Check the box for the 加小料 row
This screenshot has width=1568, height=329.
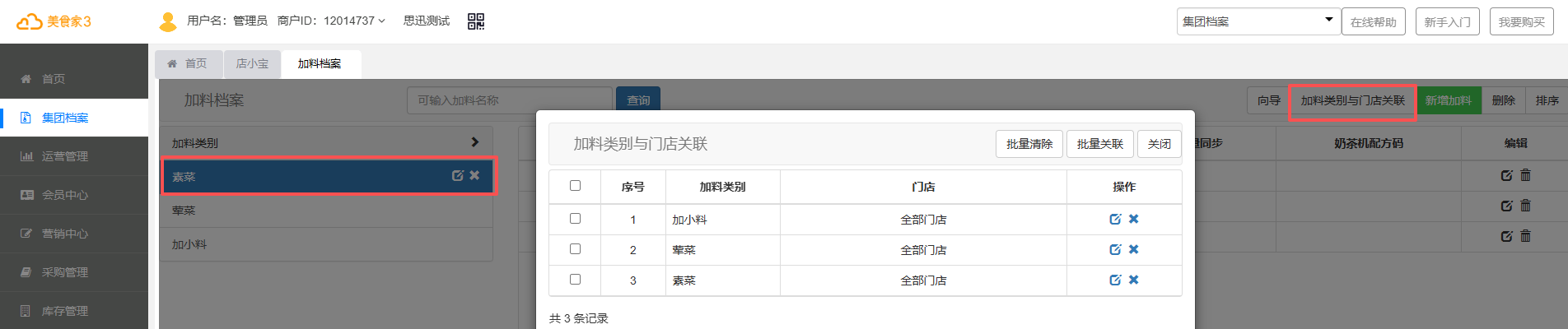point(575,219)
